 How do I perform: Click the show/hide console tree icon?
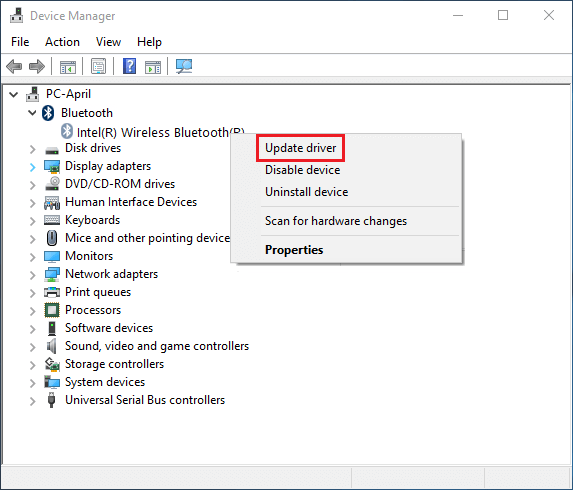(x=68, y=67)
